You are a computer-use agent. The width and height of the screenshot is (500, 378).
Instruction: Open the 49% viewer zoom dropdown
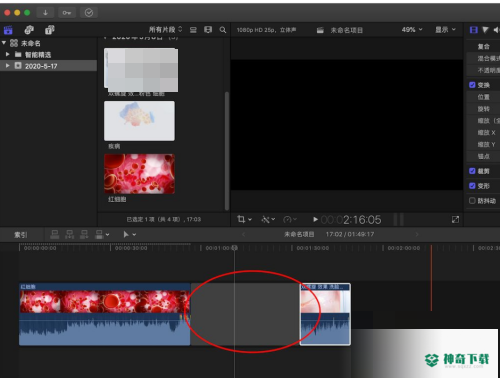(412, 30)
